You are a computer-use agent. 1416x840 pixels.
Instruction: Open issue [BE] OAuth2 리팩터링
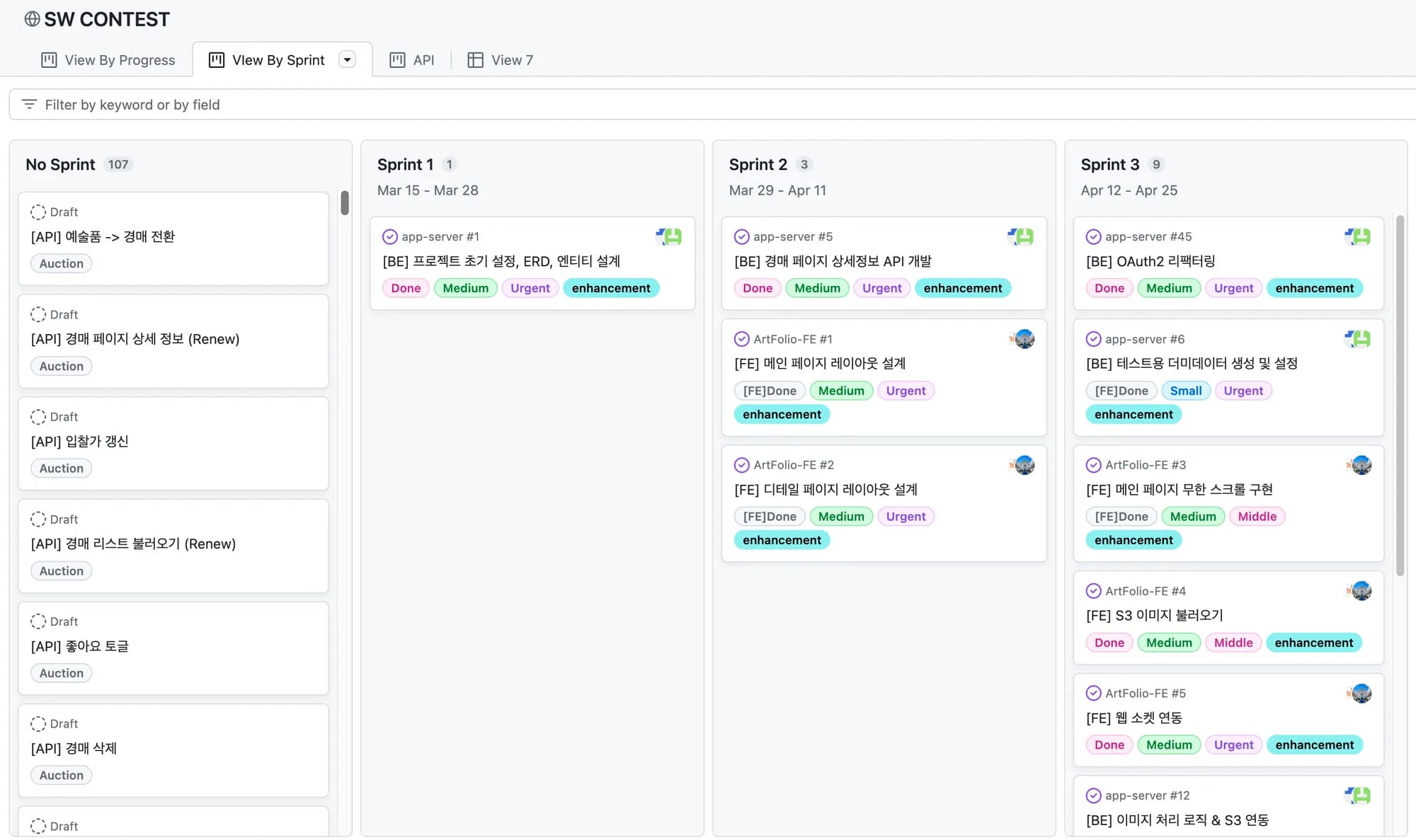[1150, 261]
